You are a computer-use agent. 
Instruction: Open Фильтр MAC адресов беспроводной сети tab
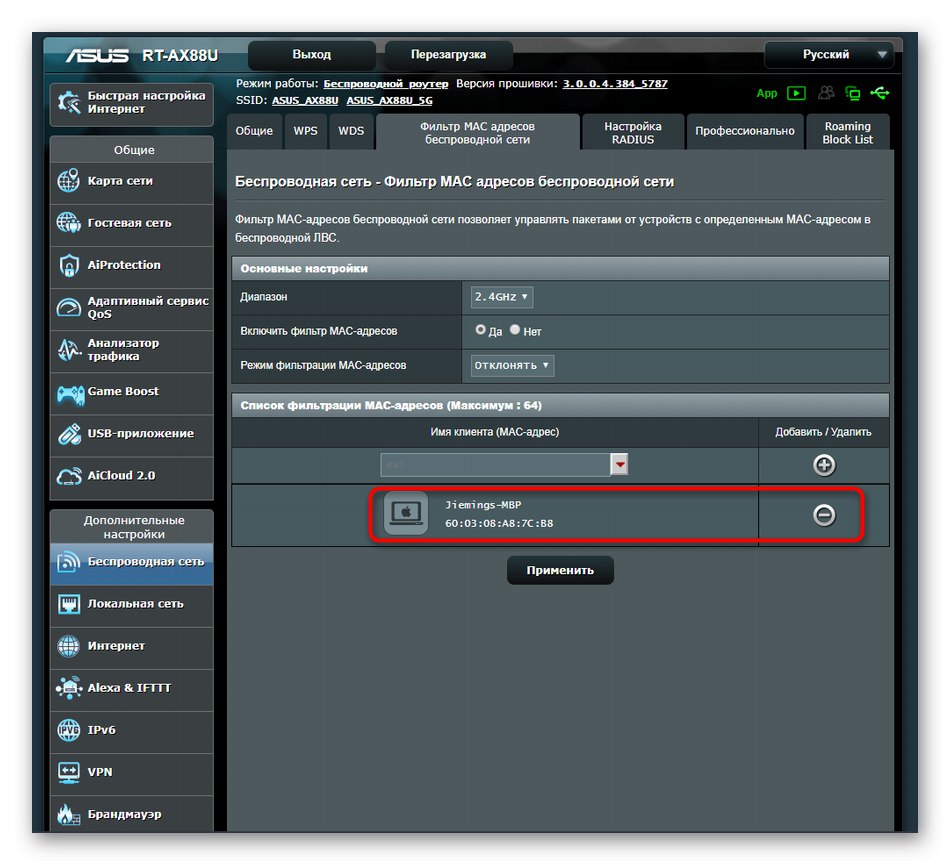477,133
